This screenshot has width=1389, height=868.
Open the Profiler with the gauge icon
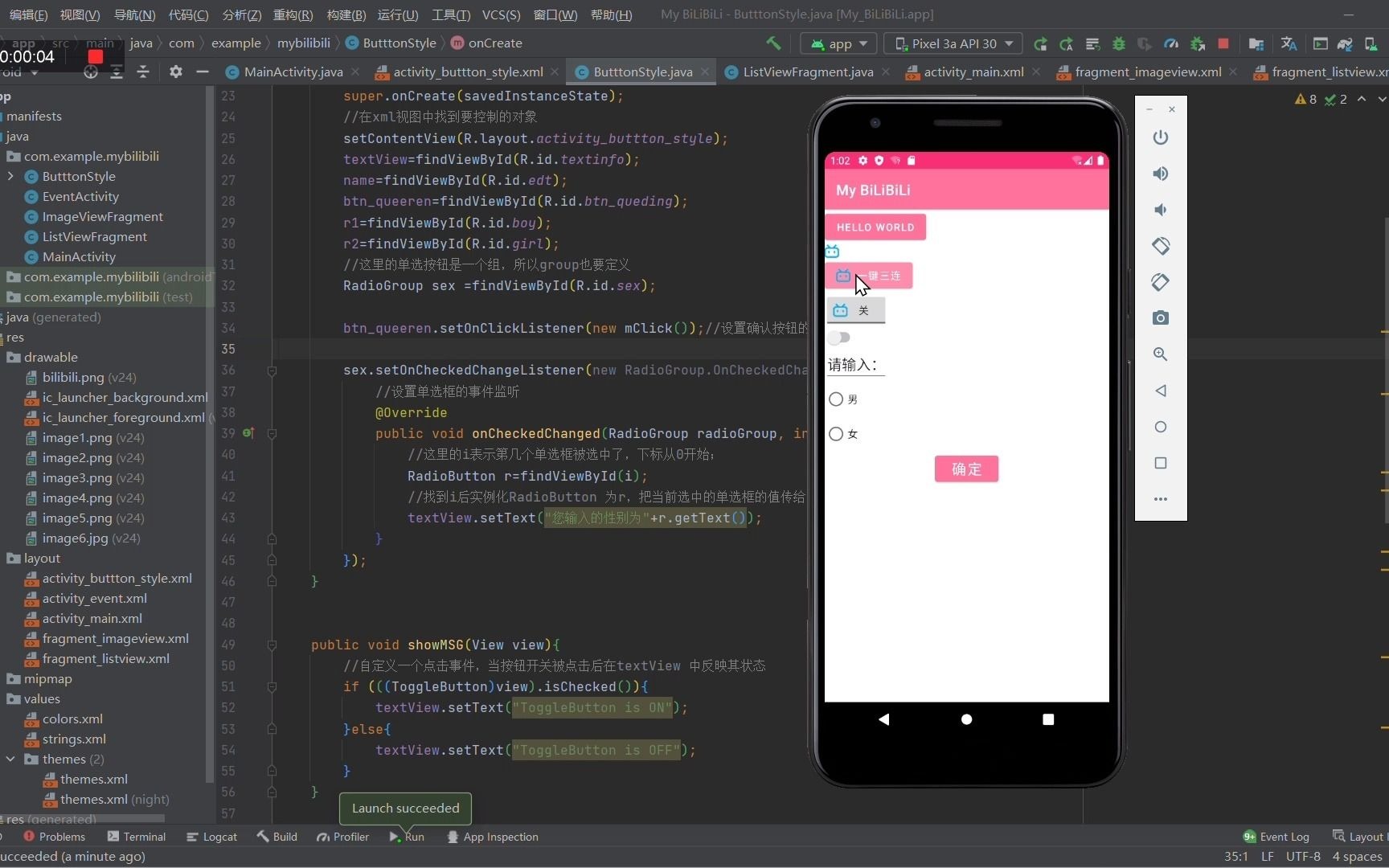(1171, 43)
